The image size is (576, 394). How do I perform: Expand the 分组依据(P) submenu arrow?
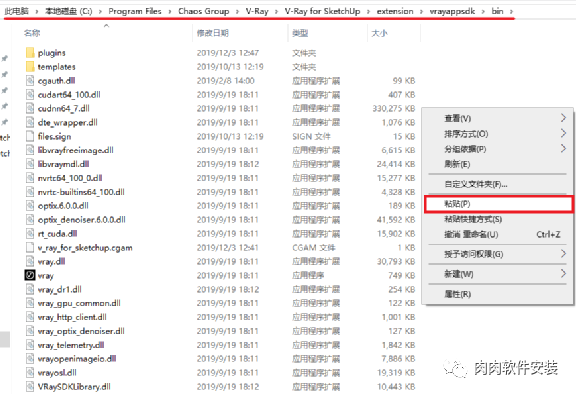(564, 149)
